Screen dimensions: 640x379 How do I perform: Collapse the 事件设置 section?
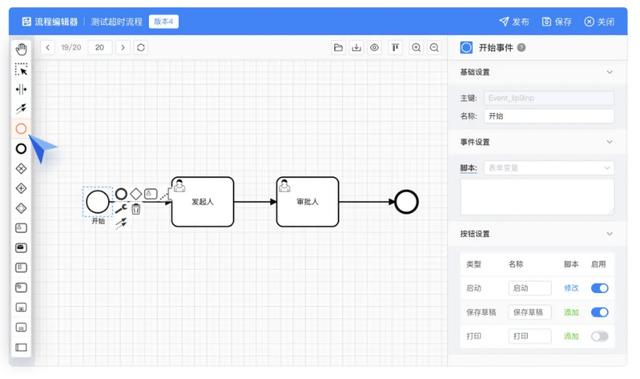[609, 142]
